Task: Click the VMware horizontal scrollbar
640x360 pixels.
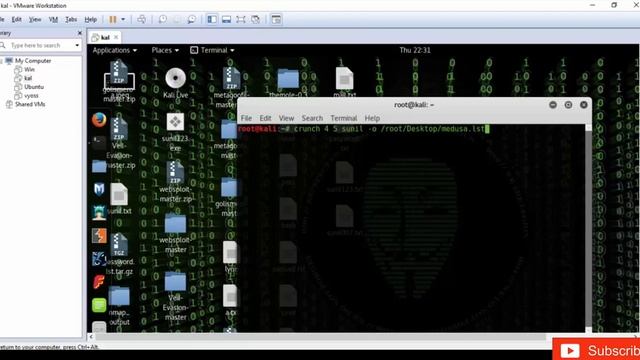Action: click(320, 337)
